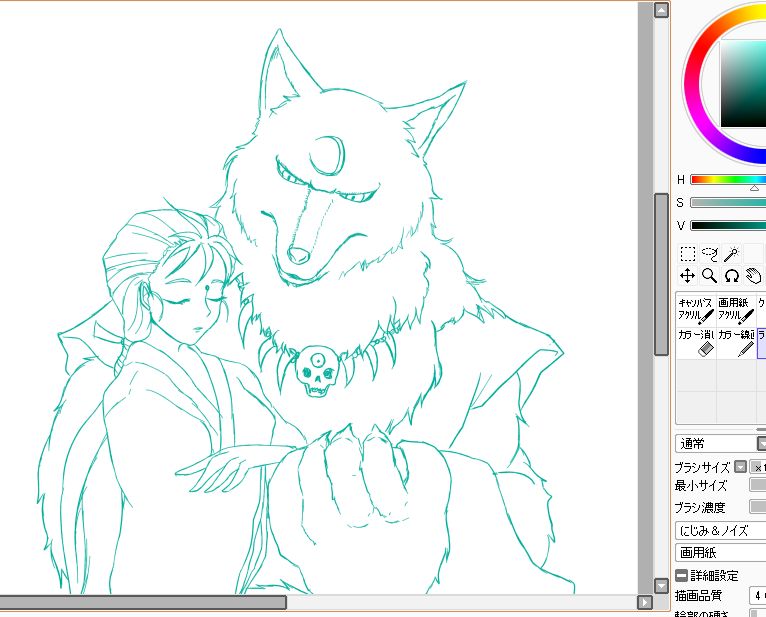Select the rotate canvas tool
766x617 pixels.
coord(731,275)
